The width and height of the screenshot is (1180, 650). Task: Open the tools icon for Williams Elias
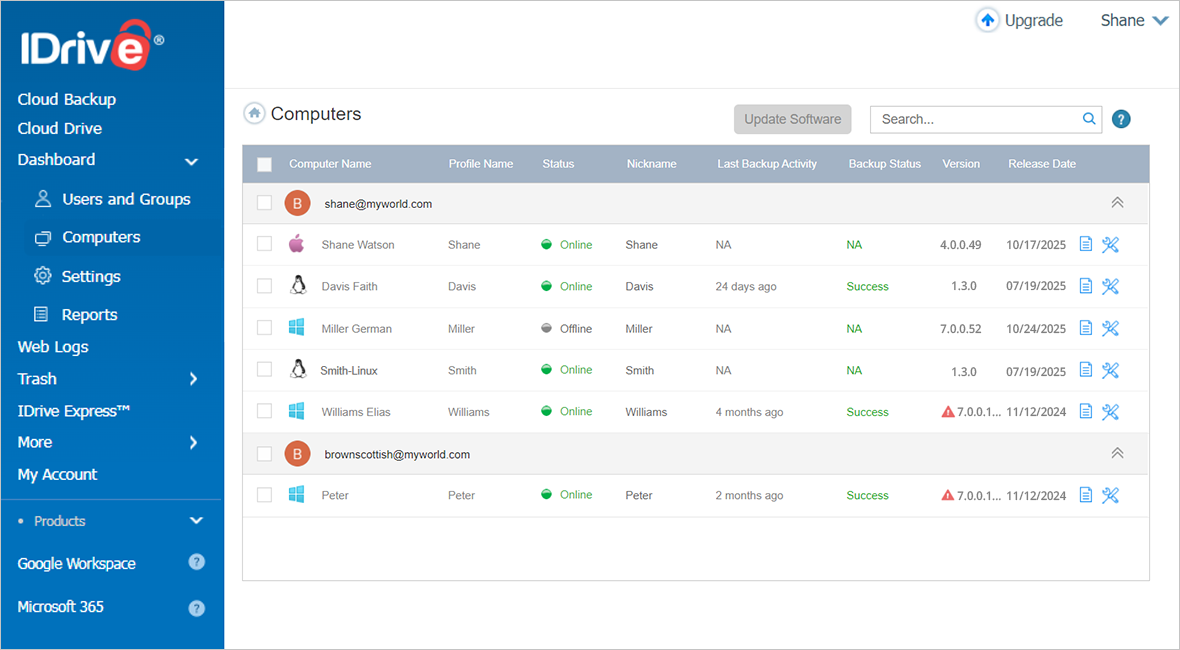tap(1110, 412)
